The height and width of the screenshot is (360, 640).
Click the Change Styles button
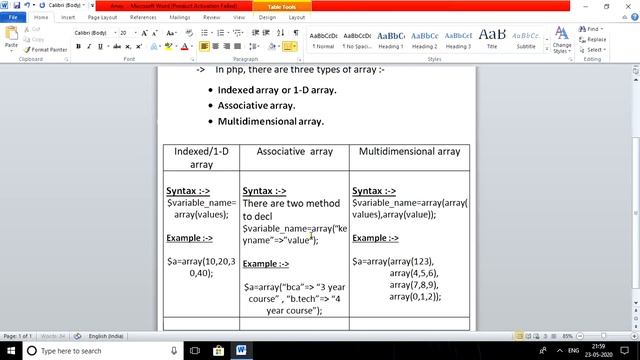pos(562,40)
